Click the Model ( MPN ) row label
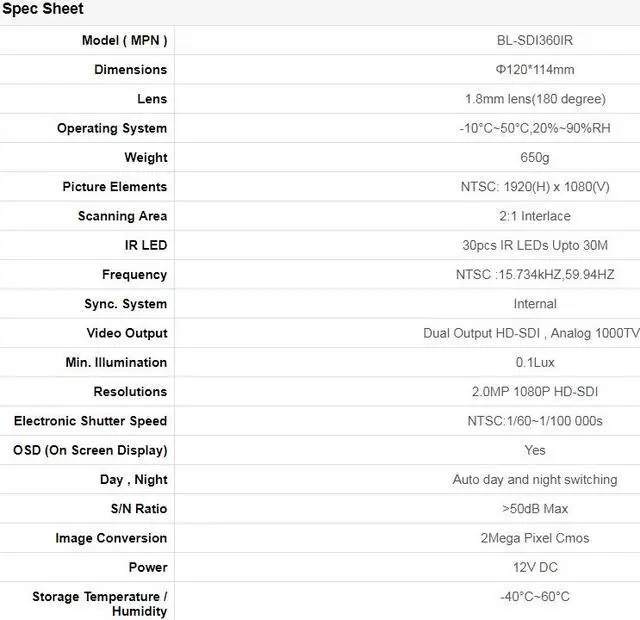The height and width of the screenshot is (620, 640). click(x=124, y=40)
